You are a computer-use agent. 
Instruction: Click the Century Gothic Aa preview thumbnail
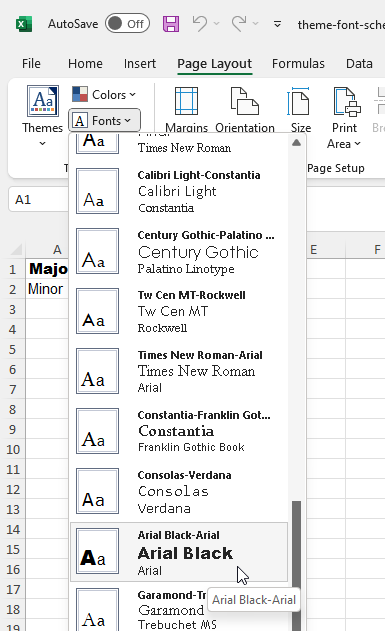97,251
